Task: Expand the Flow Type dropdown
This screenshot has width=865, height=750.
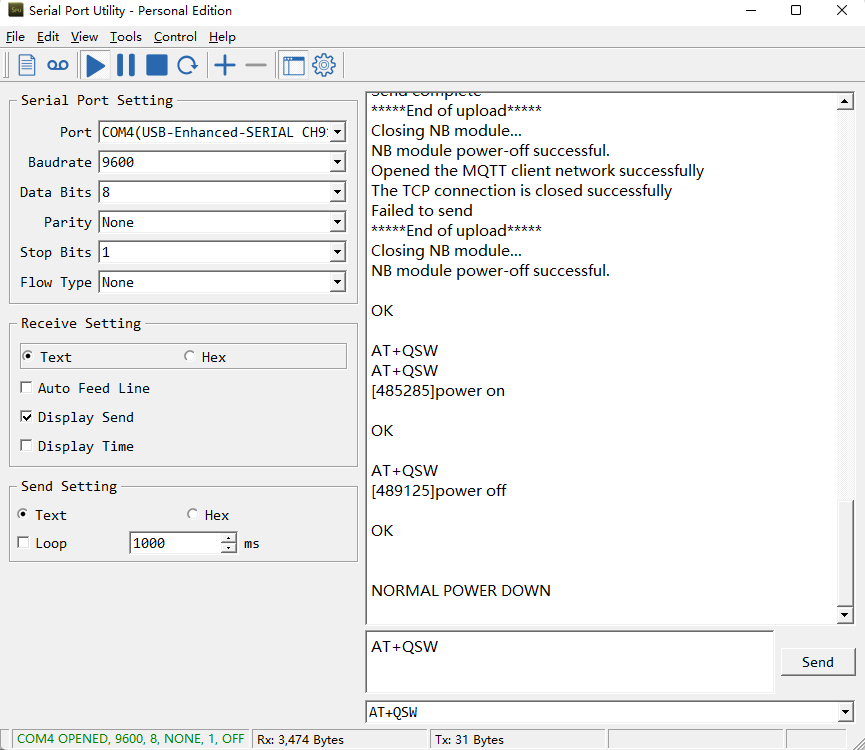Action: 338,282
